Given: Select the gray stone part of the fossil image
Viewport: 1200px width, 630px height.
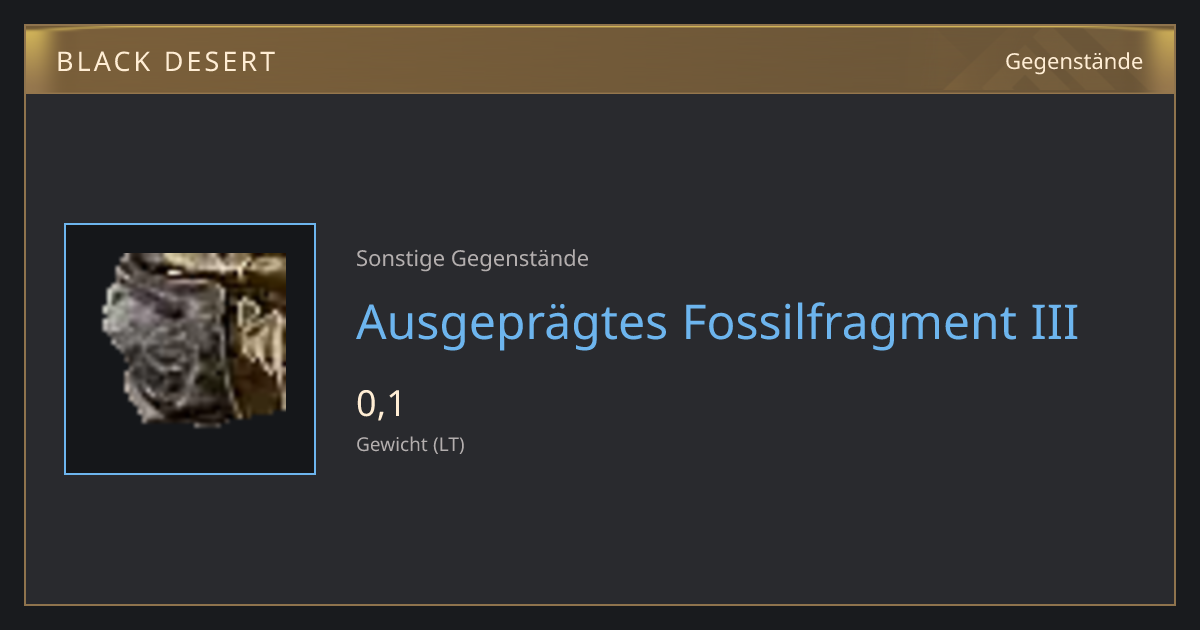Looking at the screenshot, I should 165,345.
